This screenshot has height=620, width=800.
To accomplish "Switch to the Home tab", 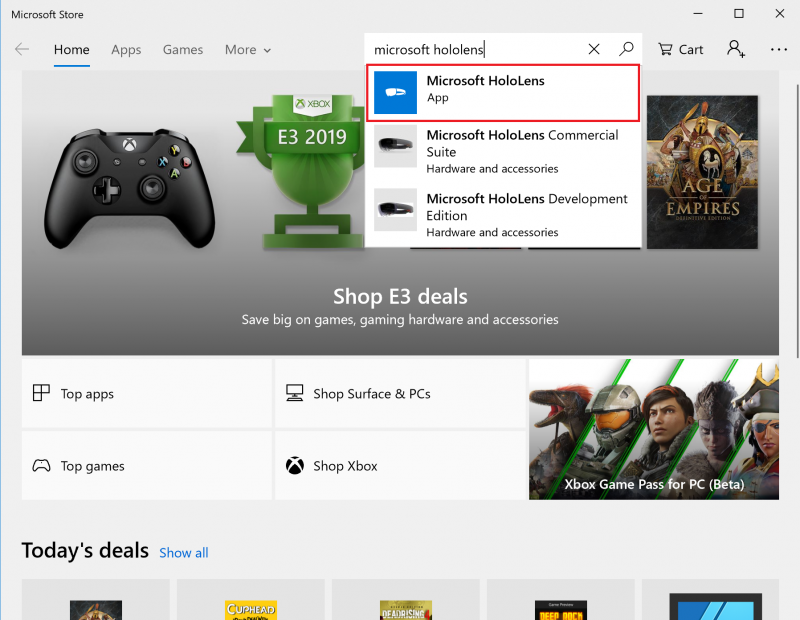I will 71,49.
